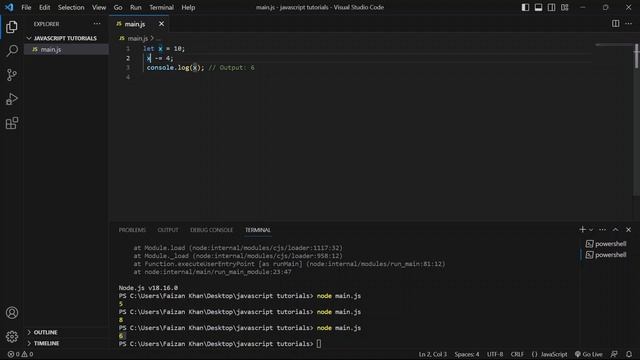Image resolution: width=640 pixels, height=360 pixels.
Task: Switch to the DEBUG CONSOLE tab
Action: [x=211, y=230]
